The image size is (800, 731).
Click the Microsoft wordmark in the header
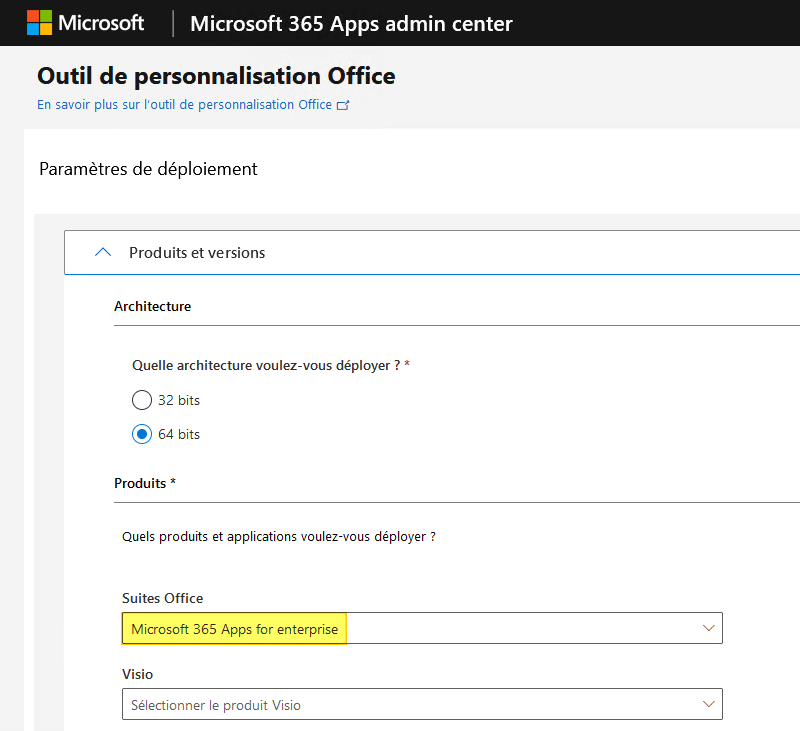tap(101, 23)
